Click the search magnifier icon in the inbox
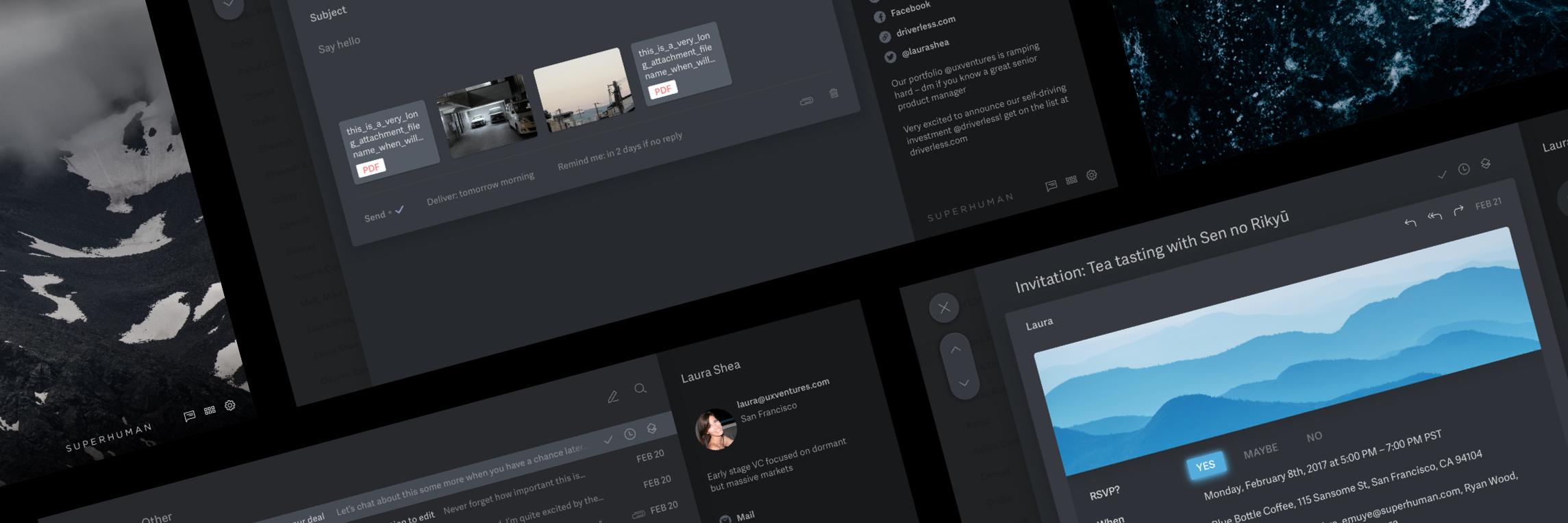 click(x=640, y=389)
